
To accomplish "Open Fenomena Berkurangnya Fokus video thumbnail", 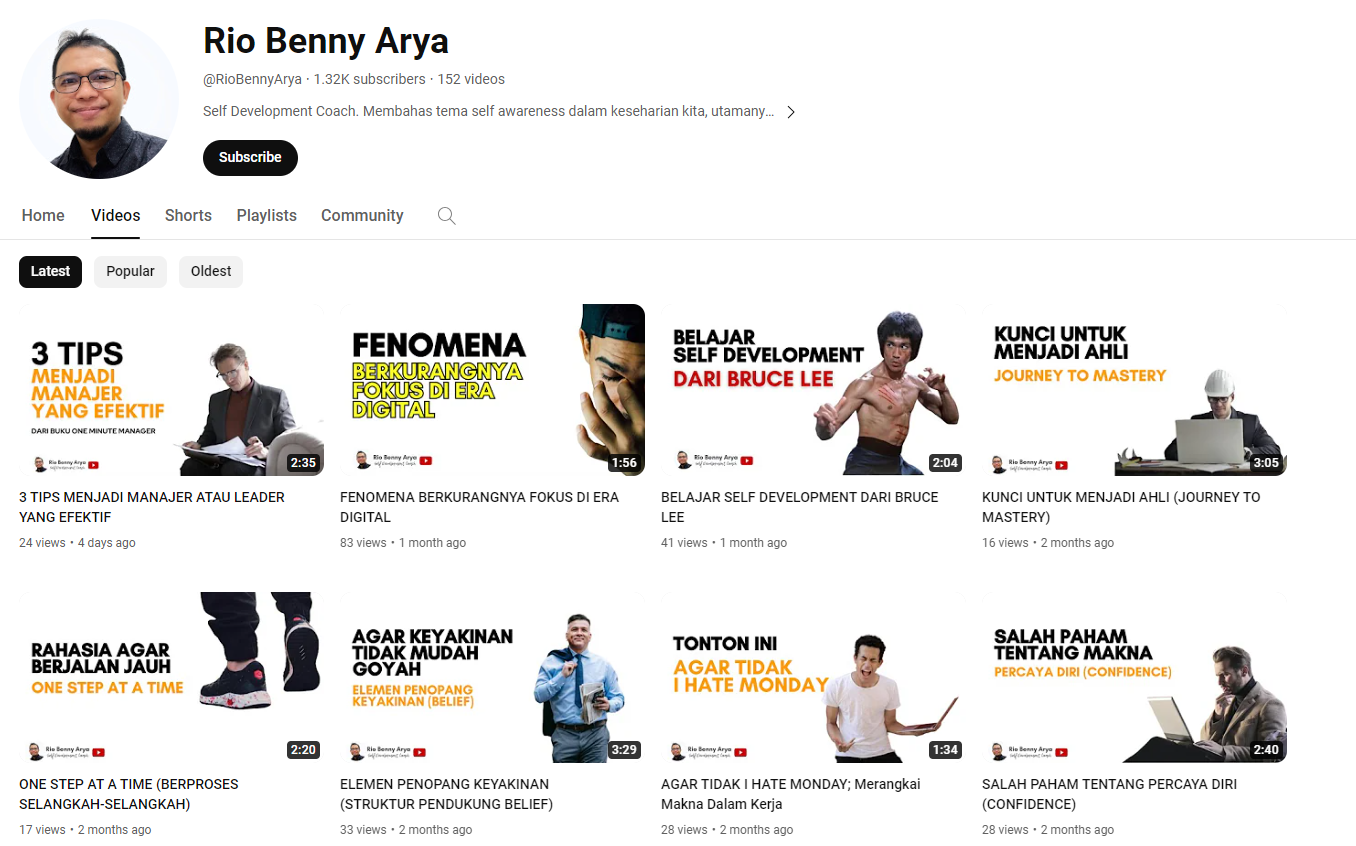I will point(492,390).
